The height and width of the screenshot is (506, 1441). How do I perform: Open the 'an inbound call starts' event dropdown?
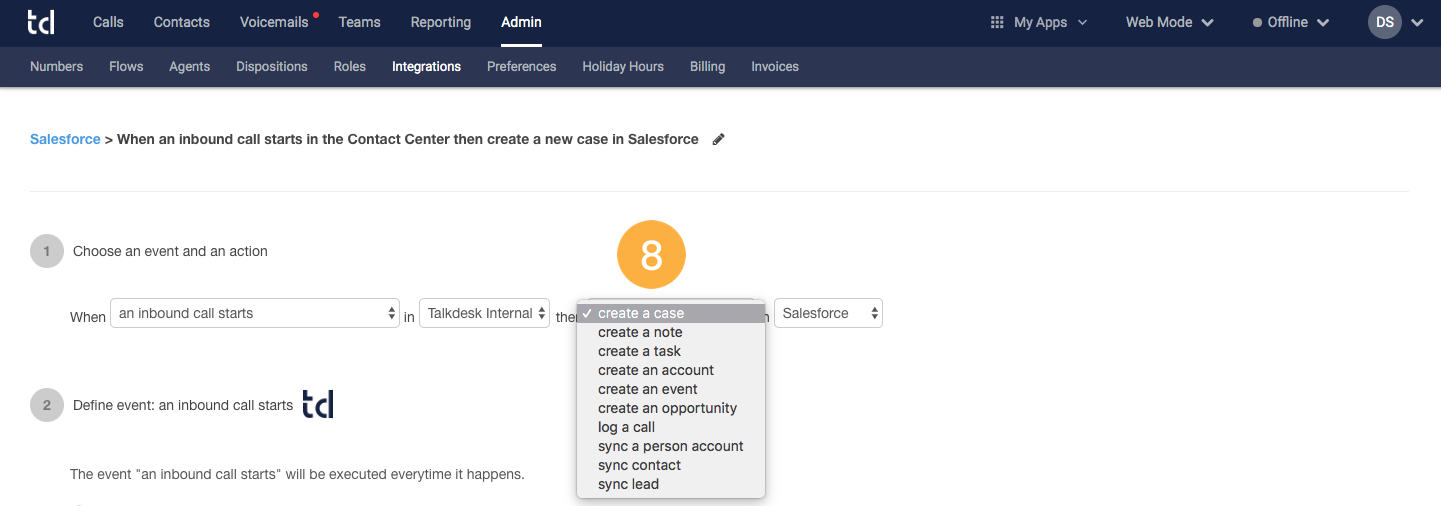tap(255, 313)
